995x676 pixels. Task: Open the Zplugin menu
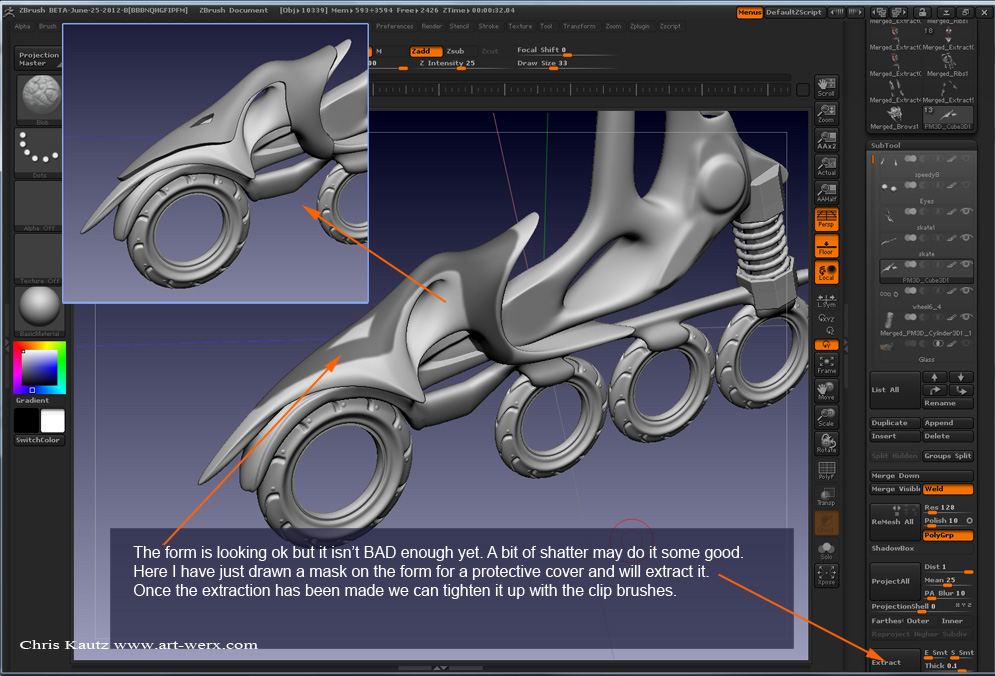(639, 27)
